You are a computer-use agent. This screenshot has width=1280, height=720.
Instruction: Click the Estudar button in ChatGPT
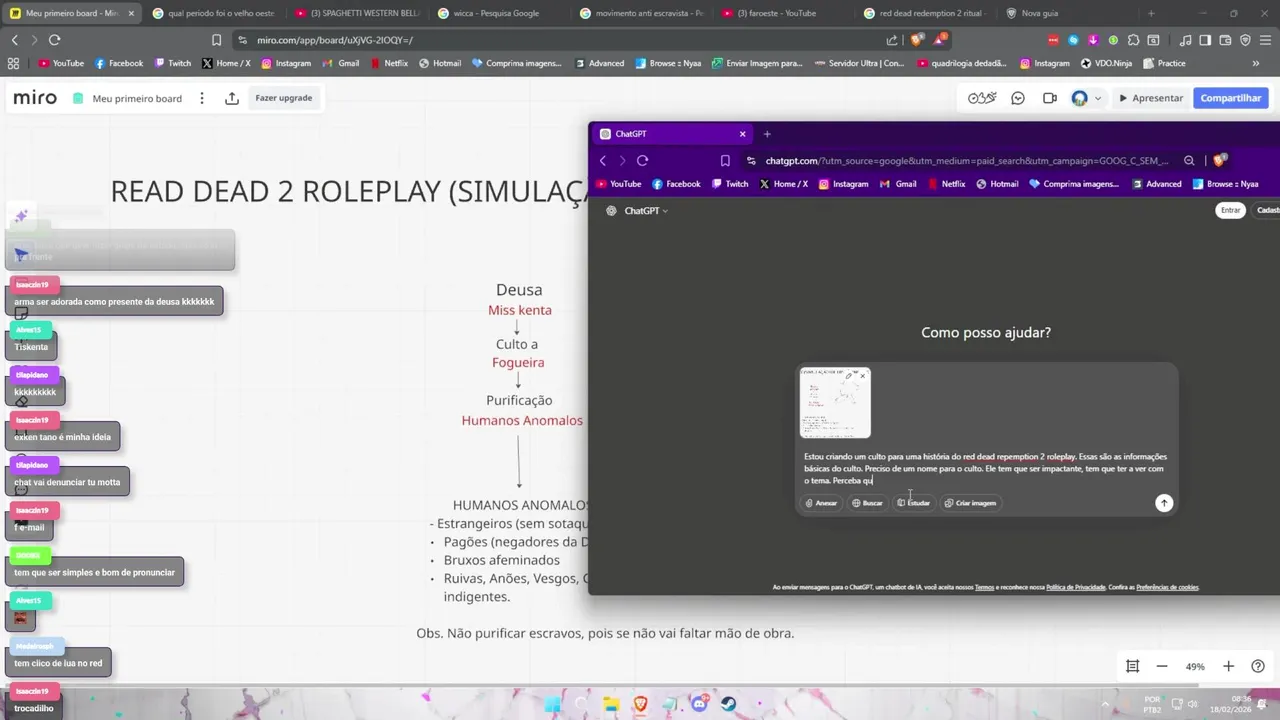[x=913, y=503]
